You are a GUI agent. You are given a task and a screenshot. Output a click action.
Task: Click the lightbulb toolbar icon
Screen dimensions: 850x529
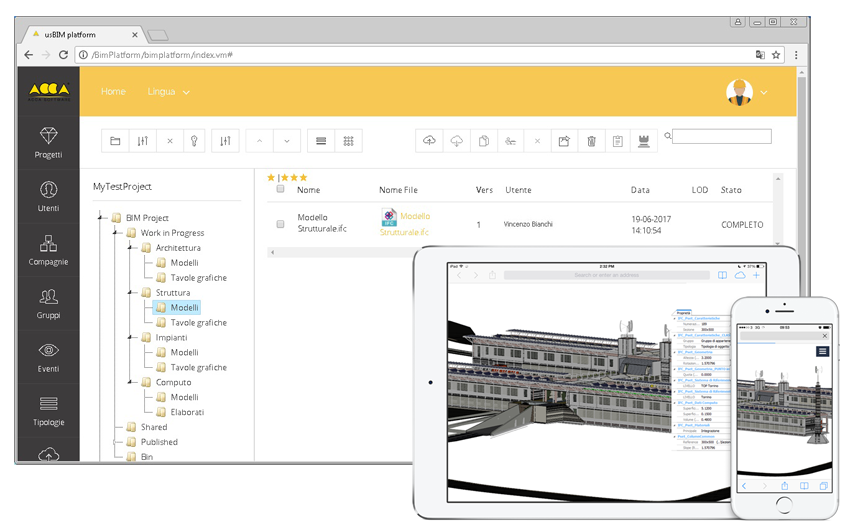(194, 141)
